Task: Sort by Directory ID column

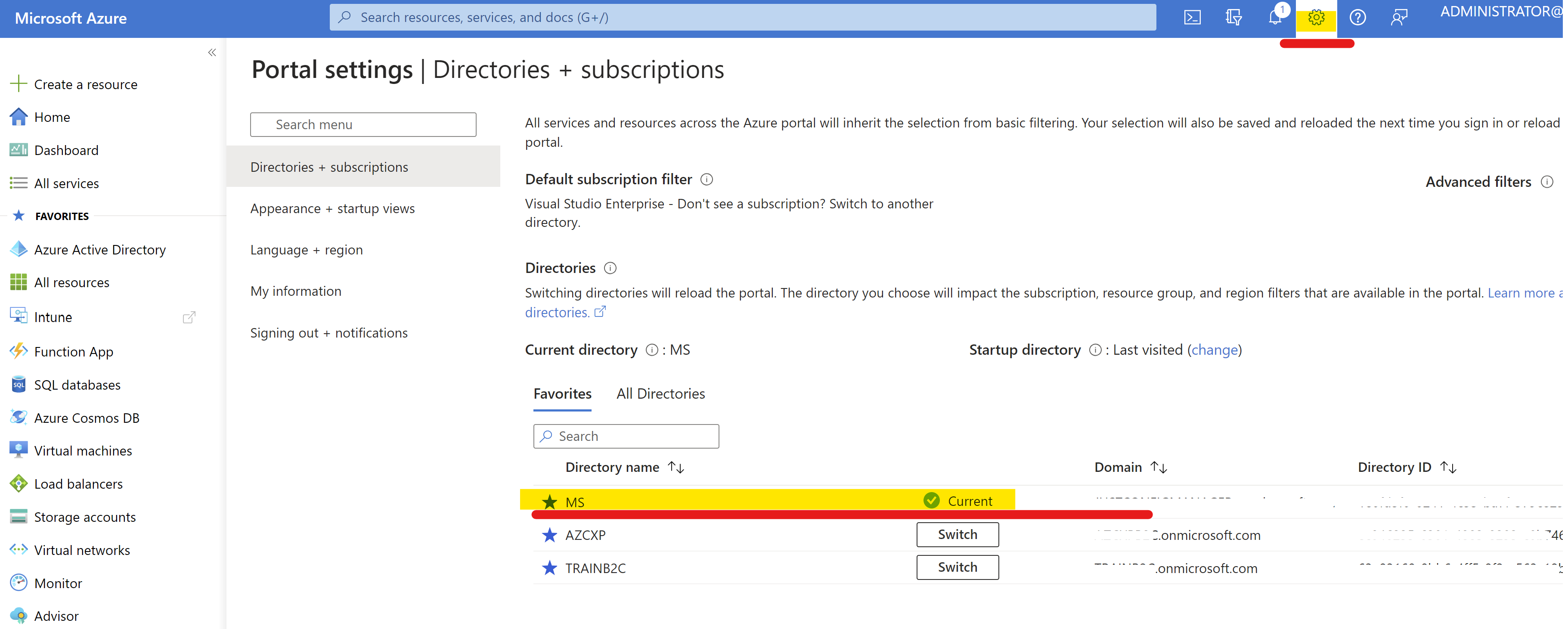Action: (1407, 467)
